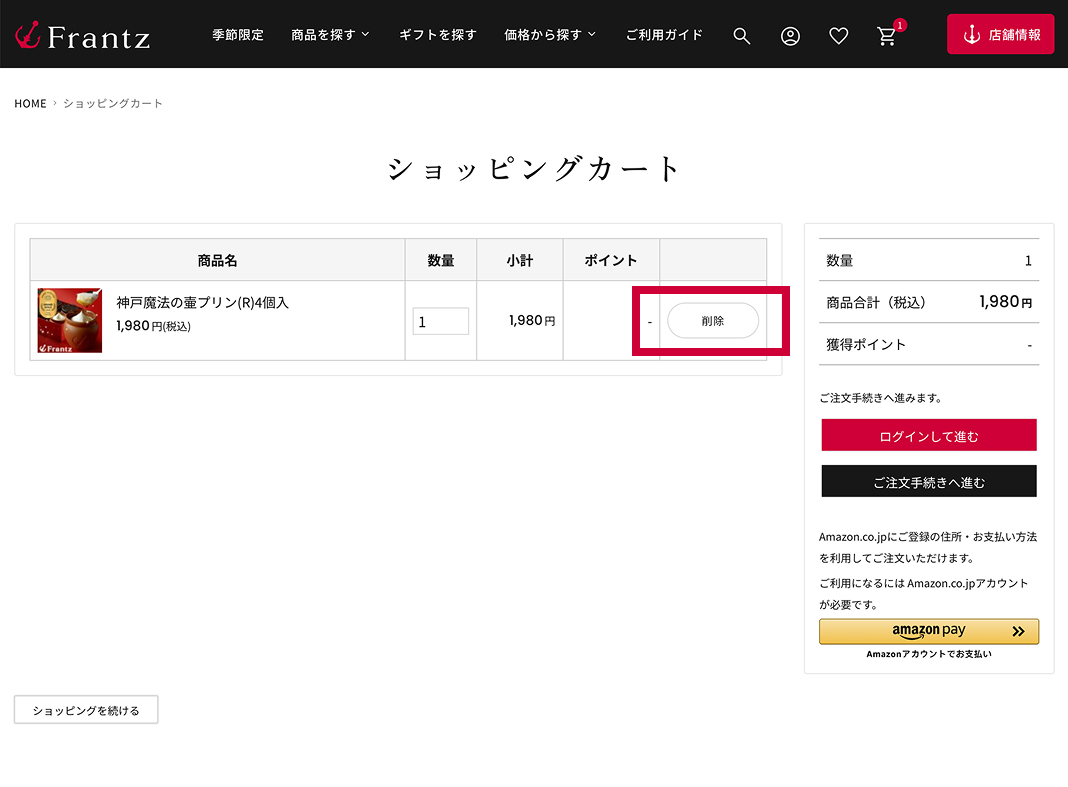Image resolution: width=1068 pixels, height=787 pixels.
Task: Open the search magnifier icon
Action: (741, 36)
